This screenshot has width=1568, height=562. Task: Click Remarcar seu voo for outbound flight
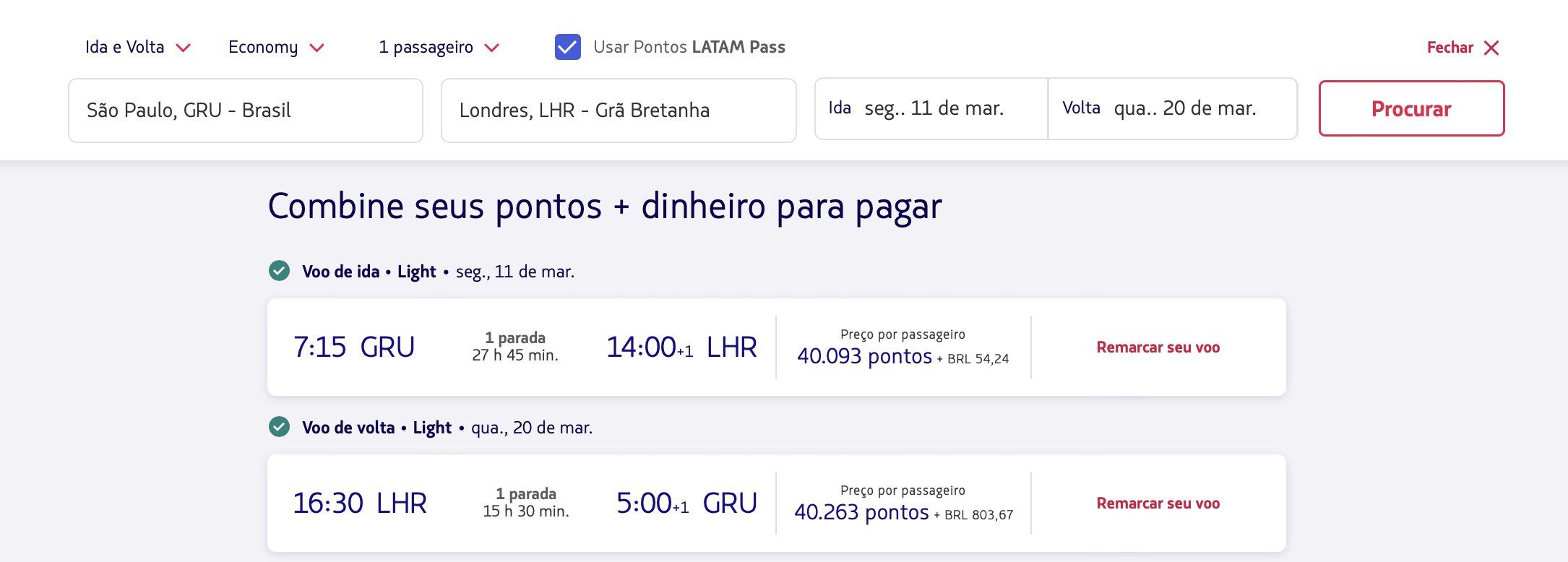(x=1158, y=347)
